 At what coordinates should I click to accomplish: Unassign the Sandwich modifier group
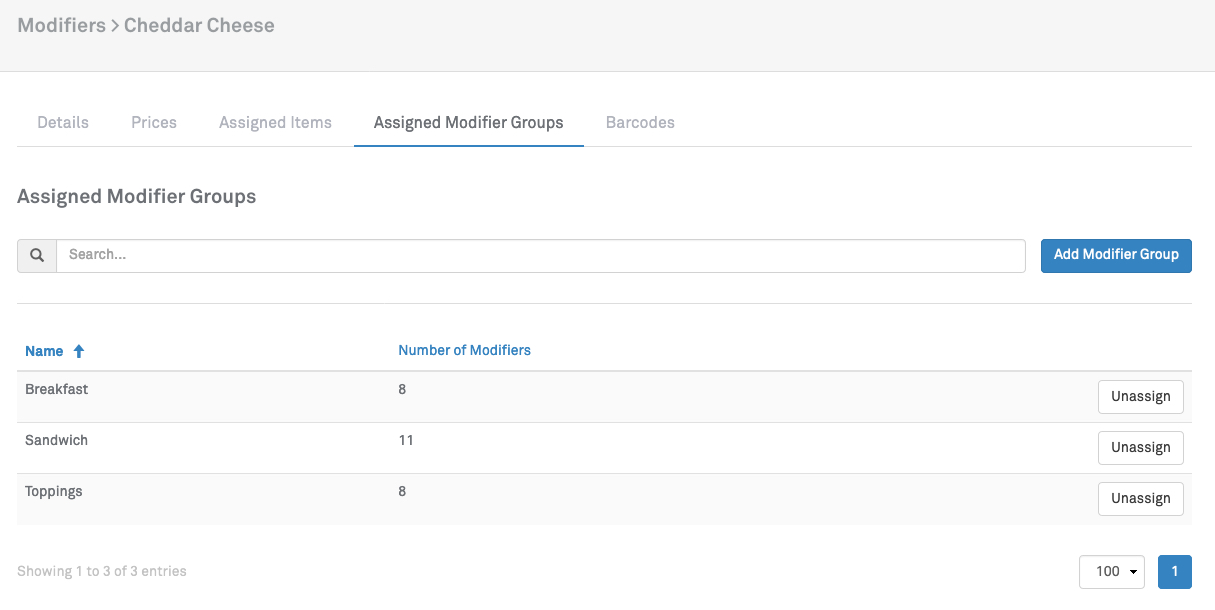click(1140, 448)
